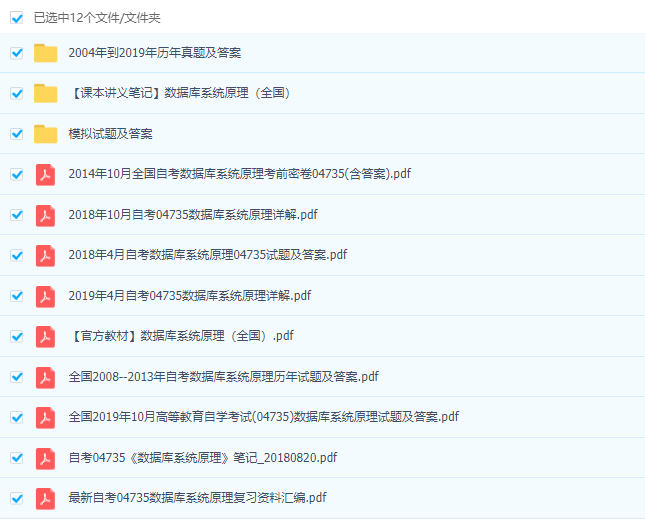
Task: Open folder name 2004年到2019年历年真题及答案
Action: click(x=155, y=53)
